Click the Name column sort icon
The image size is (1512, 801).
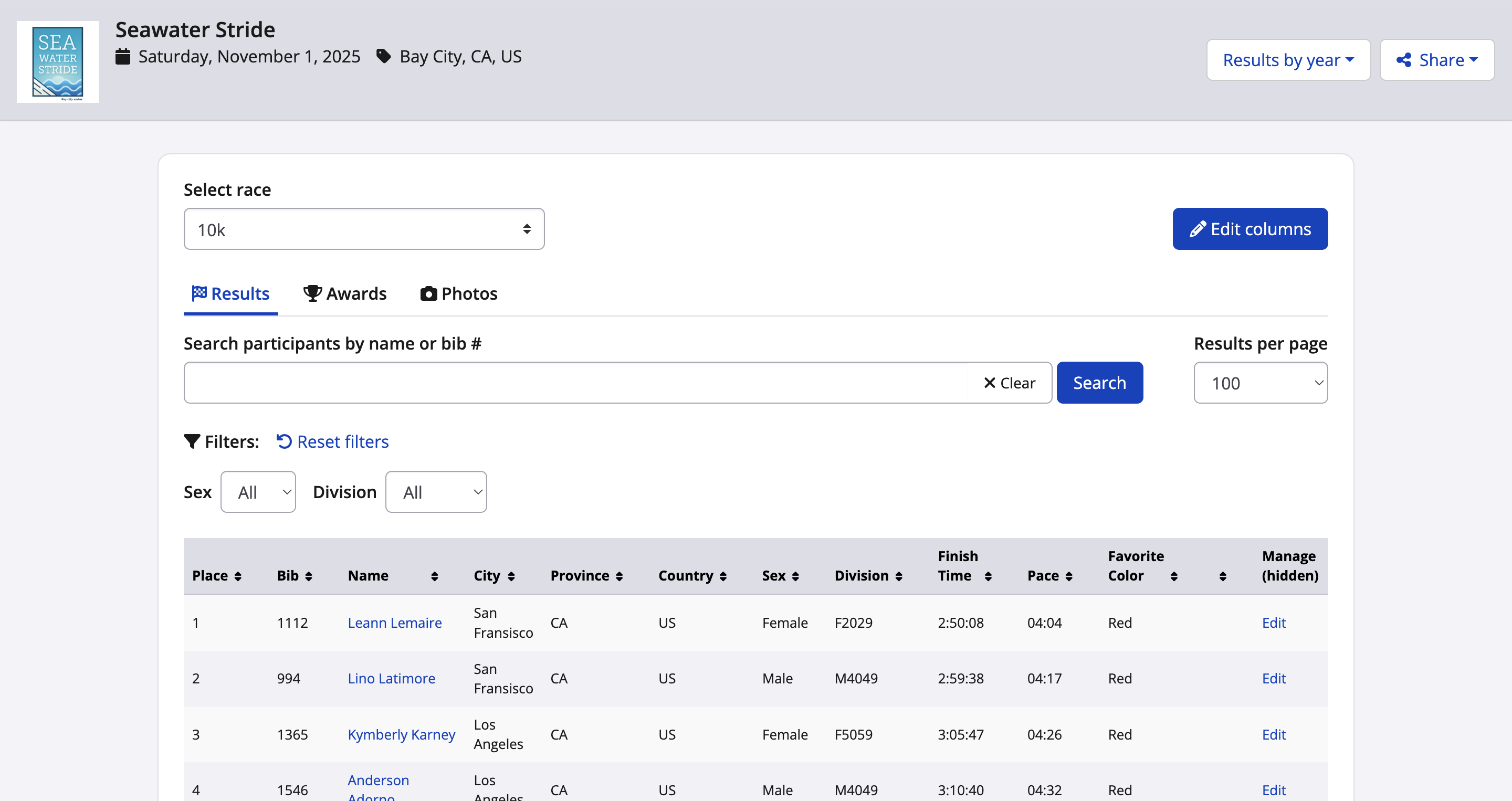tap(434, 576)
